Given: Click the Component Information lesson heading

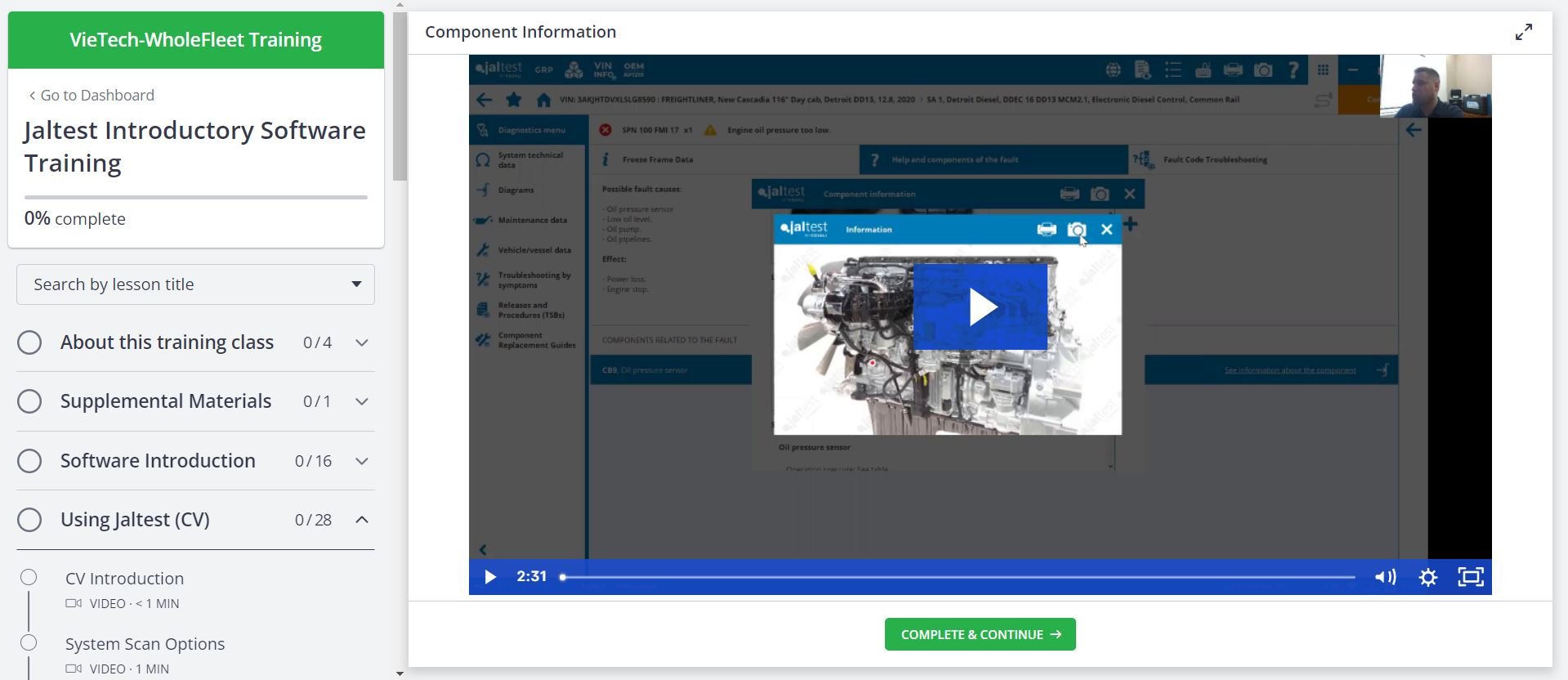Looking at the screenshot, I should point(520,32).
